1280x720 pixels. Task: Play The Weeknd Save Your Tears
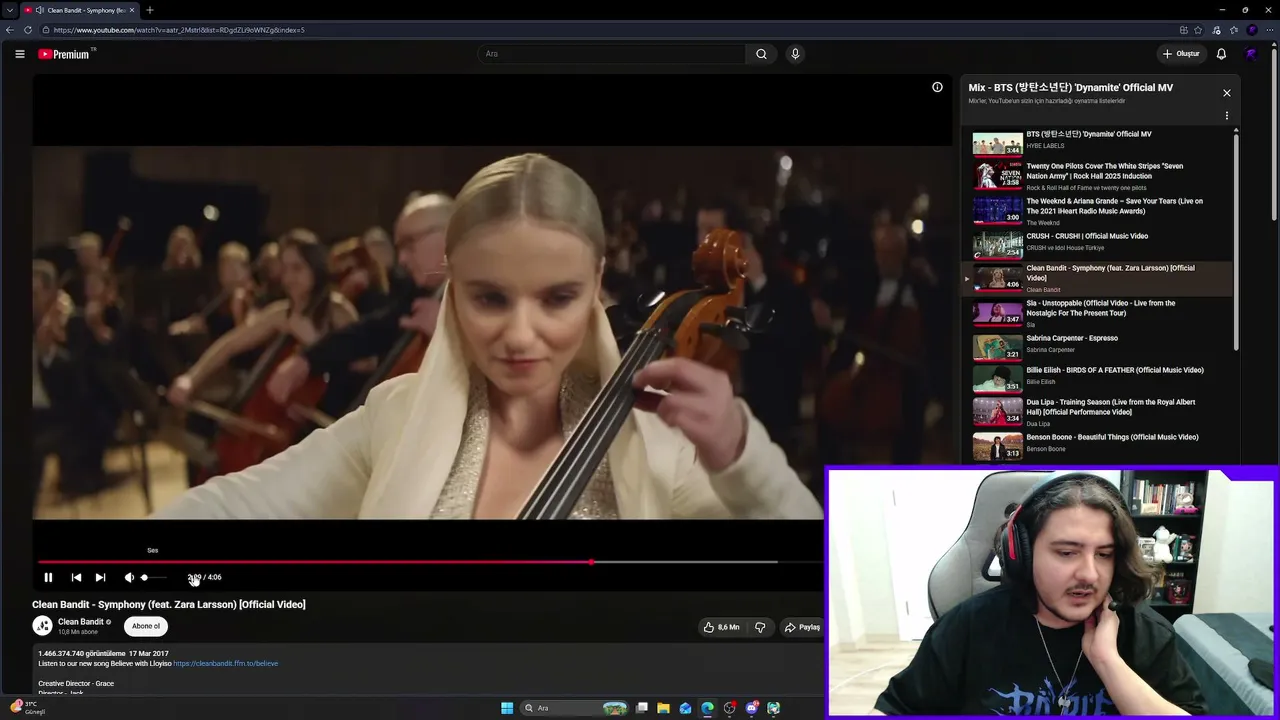click(x=1097, y=211)
